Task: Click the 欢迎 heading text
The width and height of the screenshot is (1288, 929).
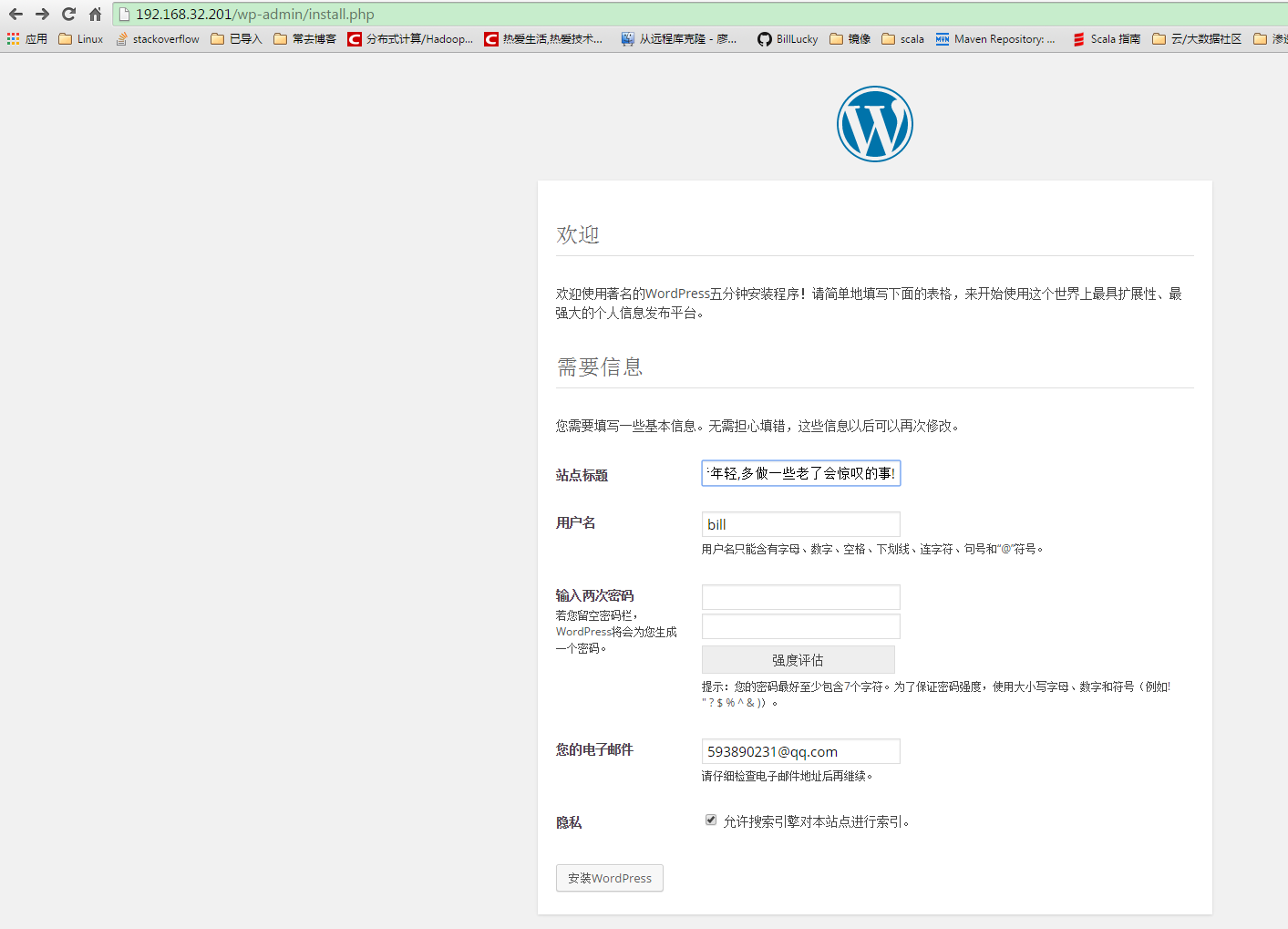Action: coord(578,234)
